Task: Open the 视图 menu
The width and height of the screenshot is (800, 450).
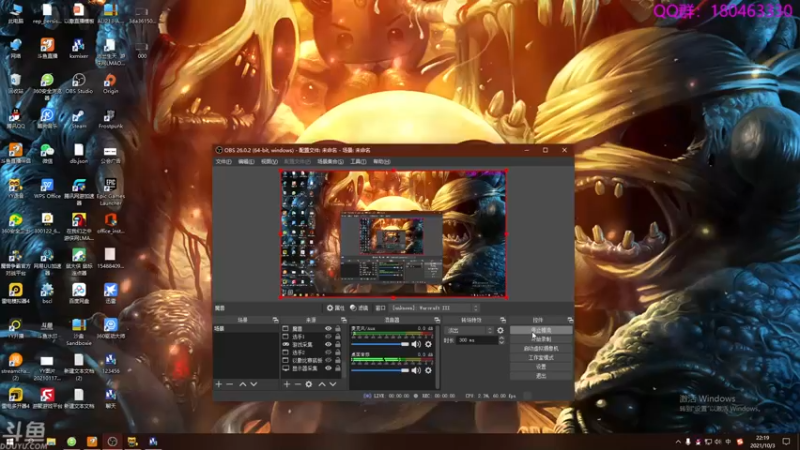Action: click(269, 162)
